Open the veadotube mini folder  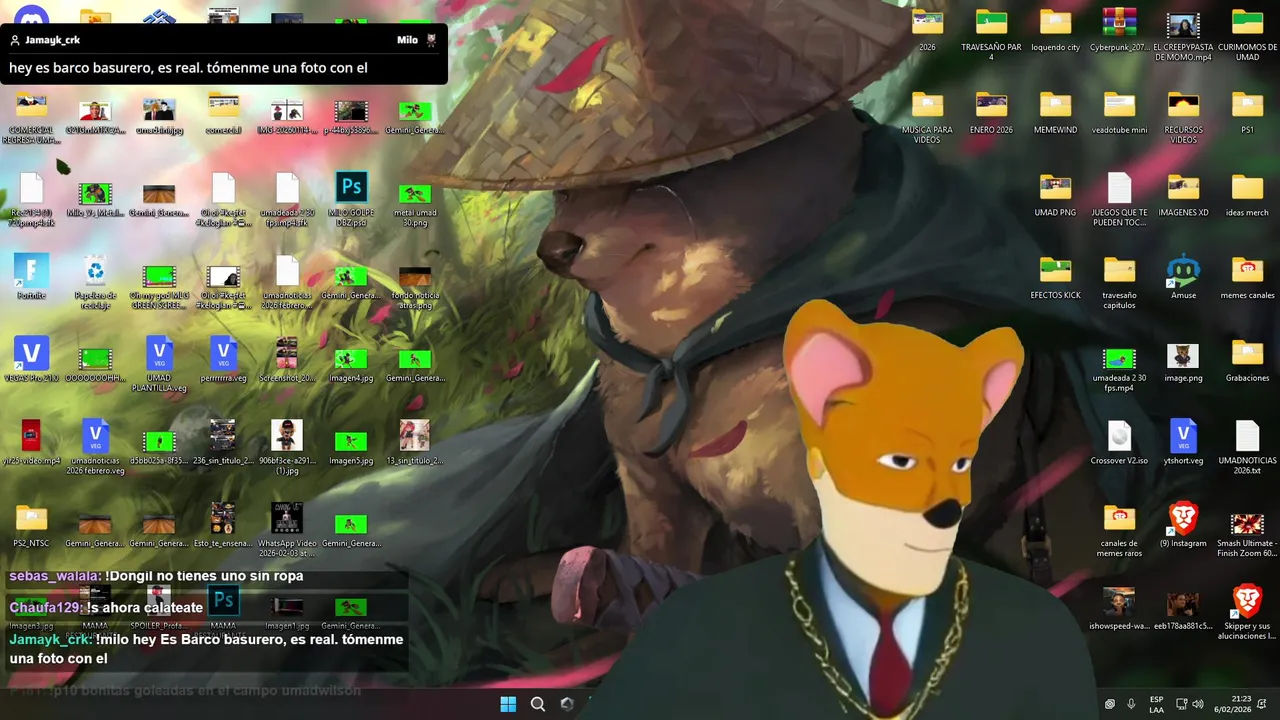(x=1119, y=113)
